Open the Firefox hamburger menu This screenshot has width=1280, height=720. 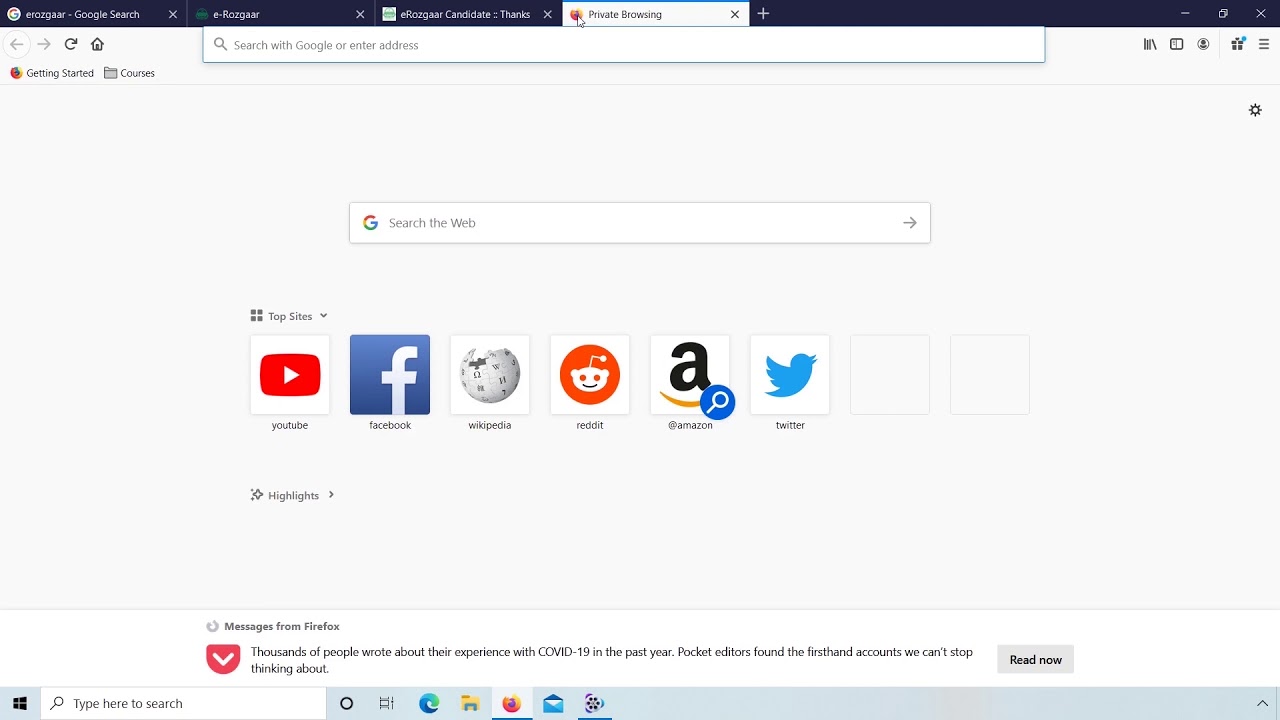click(x=1264, y=44)
